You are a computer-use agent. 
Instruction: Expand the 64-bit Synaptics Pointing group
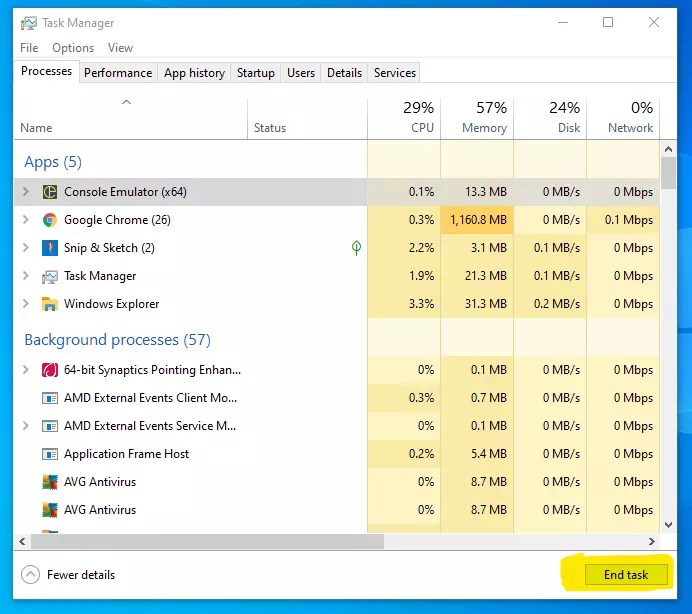[x=26, y=369]
